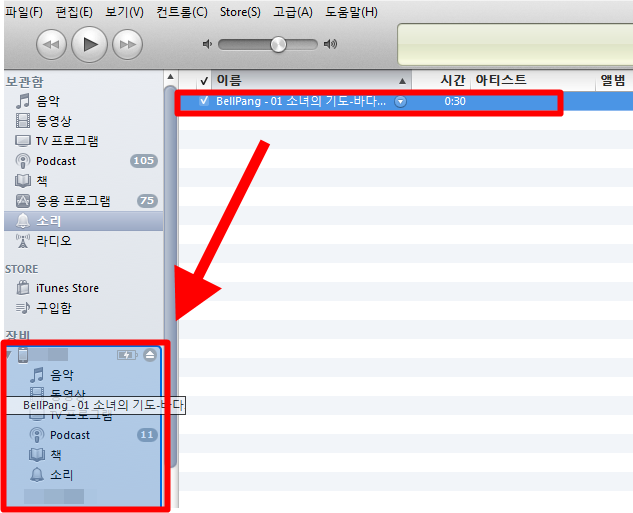Open the 컨트롤(C) menu
The height and width of the screenshot is (513, 633).
click(182, 12)
